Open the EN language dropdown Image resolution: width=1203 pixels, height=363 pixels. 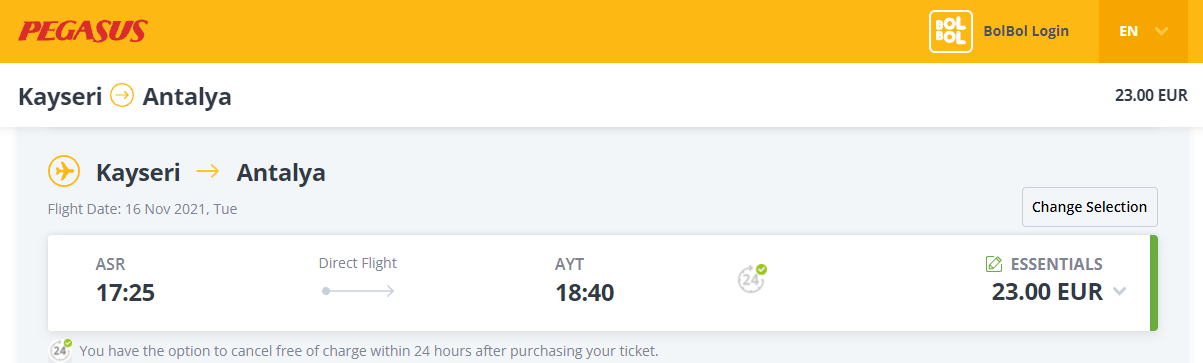[1143, 31]
